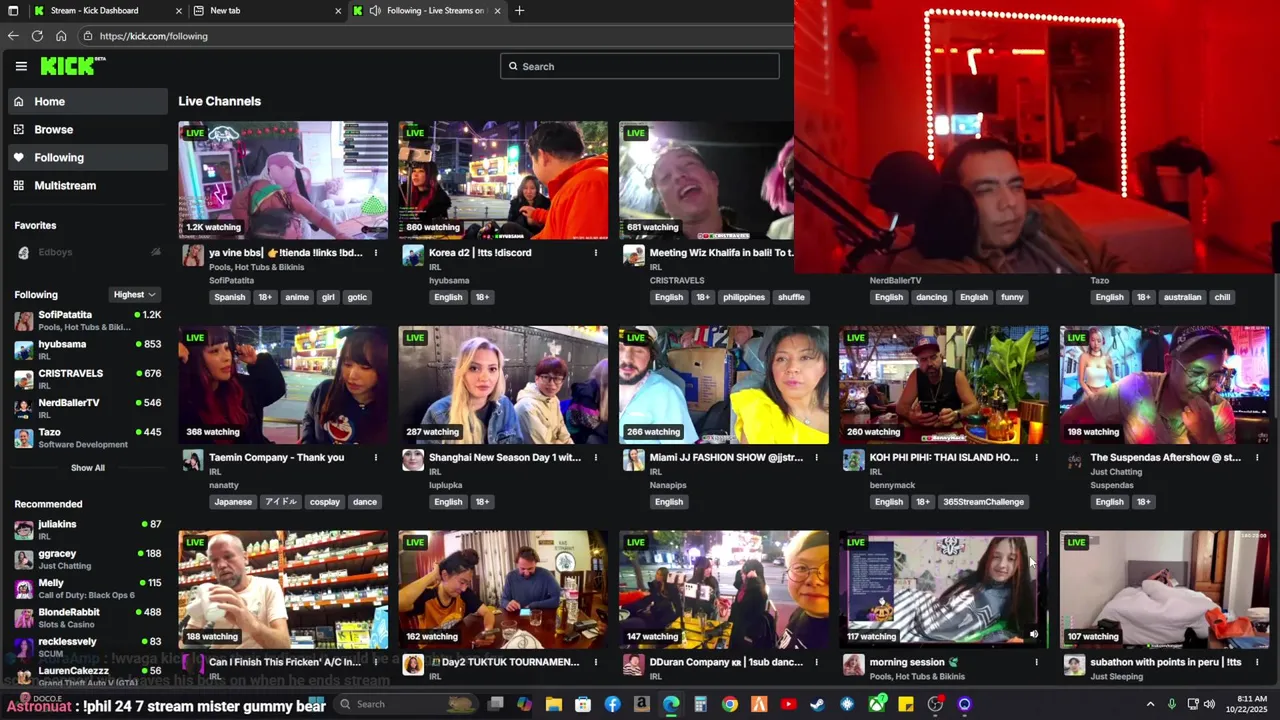1280x720 pixels.
Task: Click the australian tag
Action: 1181,297
